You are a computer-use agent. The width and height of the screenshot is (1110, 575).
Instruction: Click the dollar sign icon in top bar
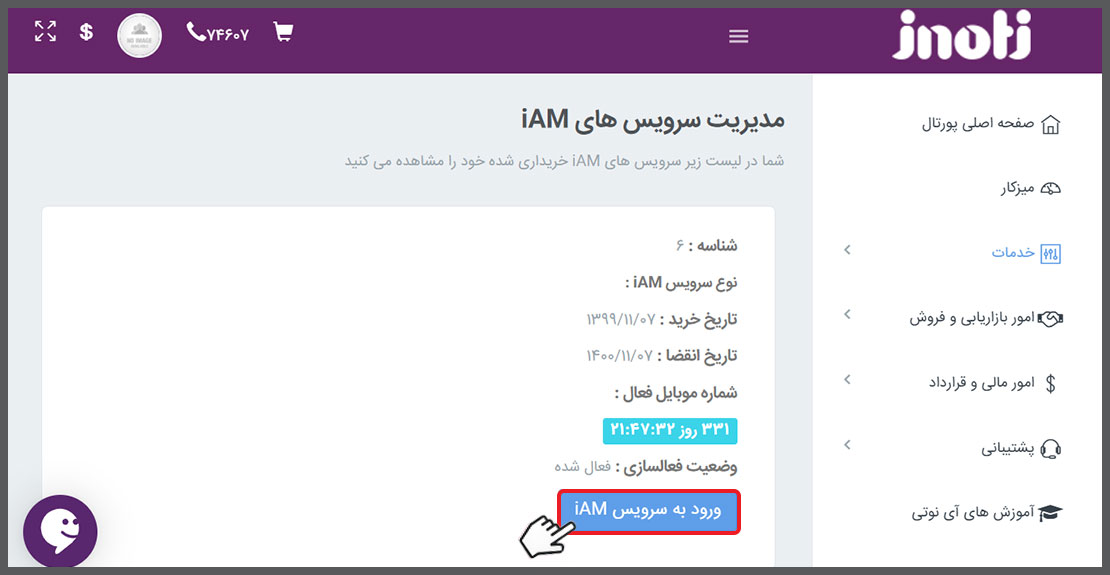click(x=87, y=32)
